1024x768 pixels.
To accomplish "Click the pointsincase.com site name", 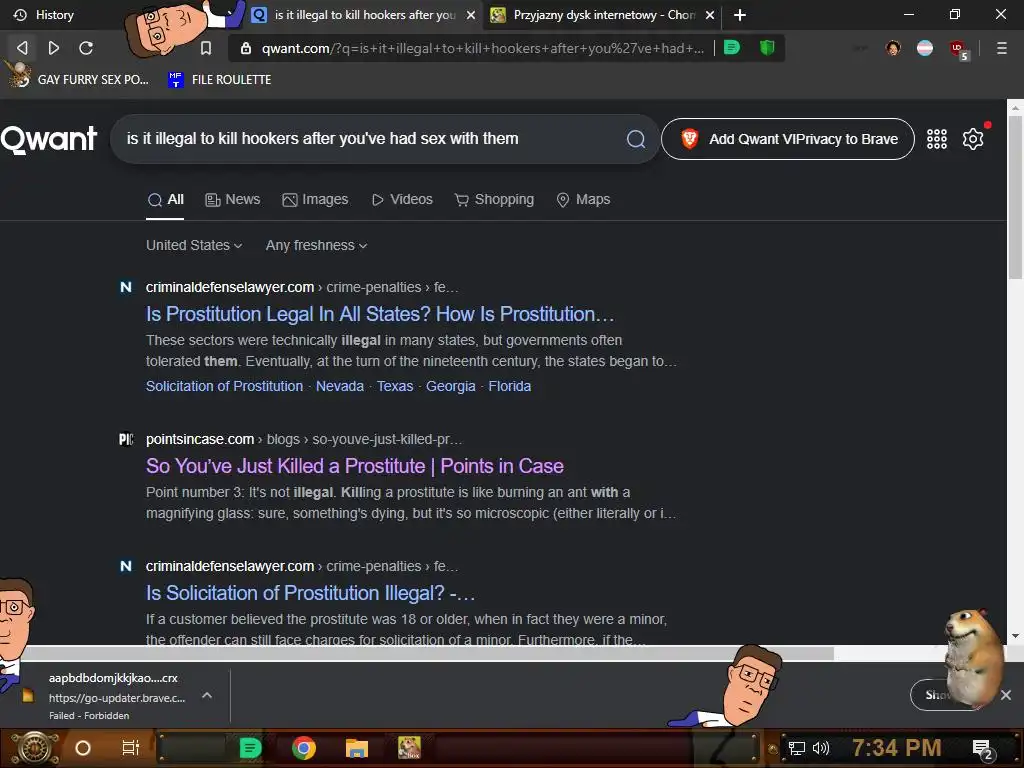I will pos(200,440).
